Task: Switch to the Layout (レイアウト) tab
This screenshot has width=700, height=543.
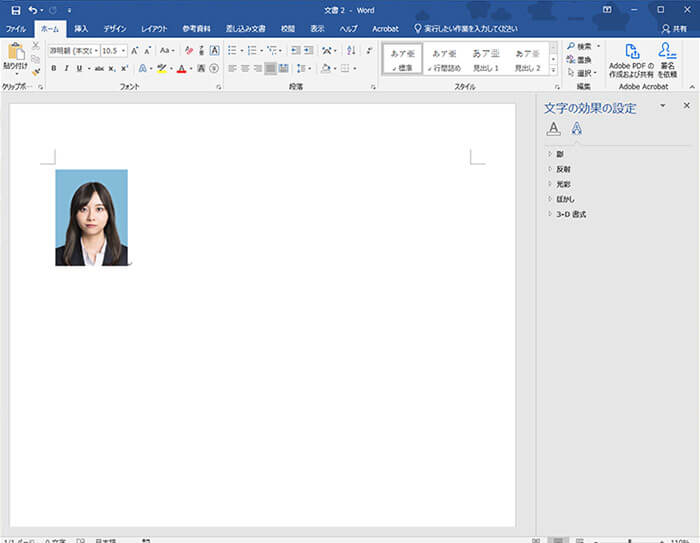Action: (154, 29)
